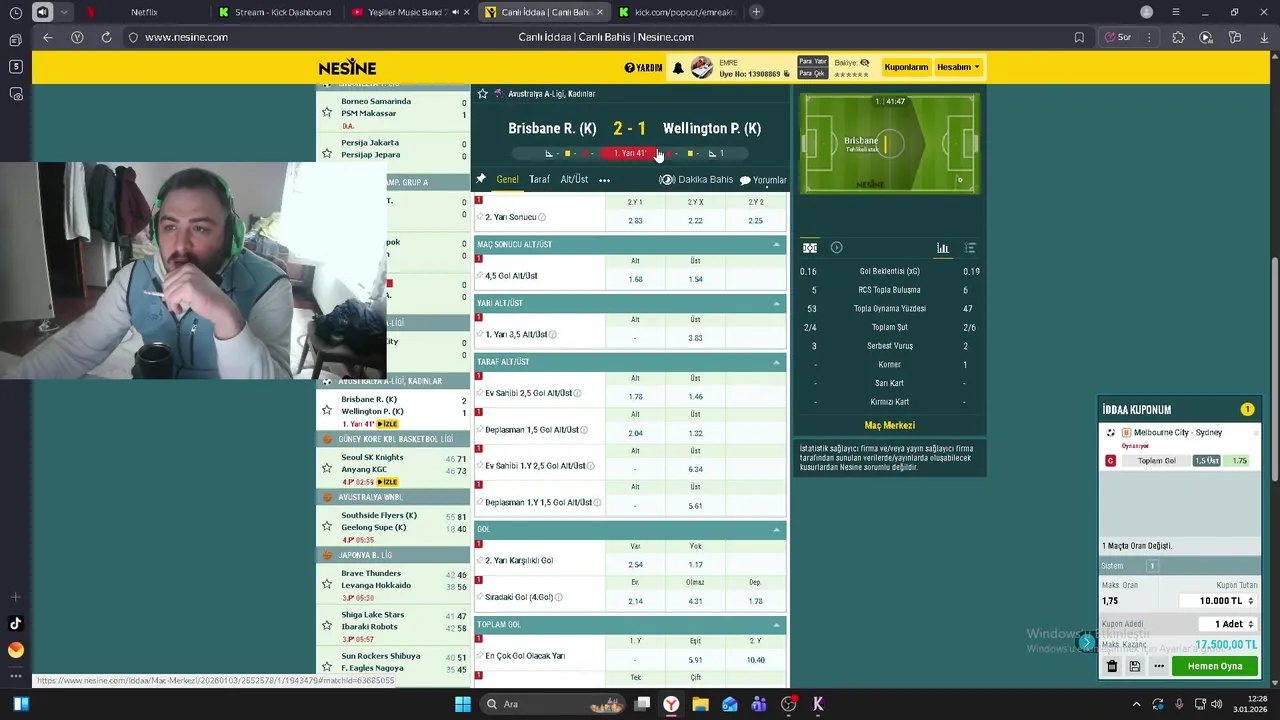Favorite Brisbane R. (K) in sidebar list
1280x720 pixels.
327,410
